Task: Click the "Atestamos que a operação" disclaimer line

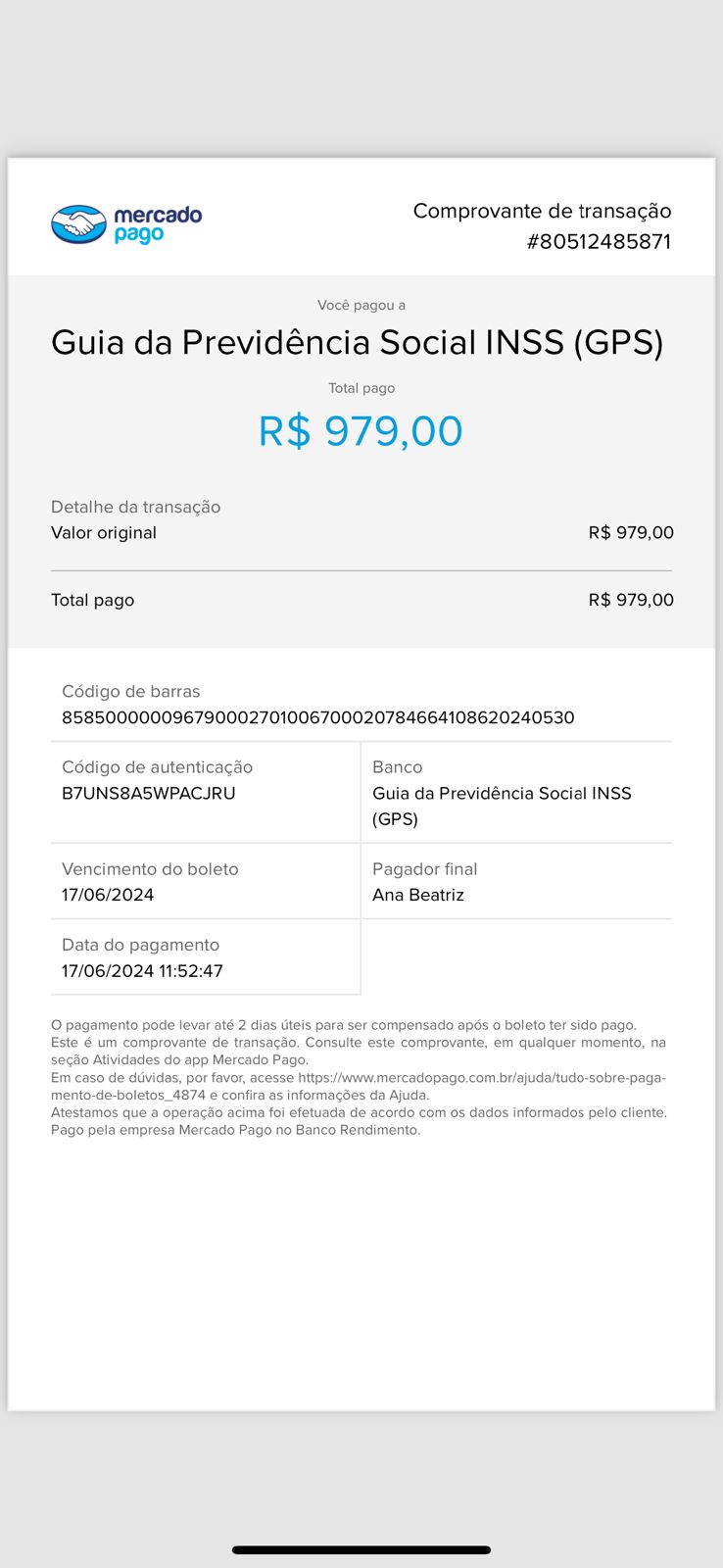Action: 359,1112
